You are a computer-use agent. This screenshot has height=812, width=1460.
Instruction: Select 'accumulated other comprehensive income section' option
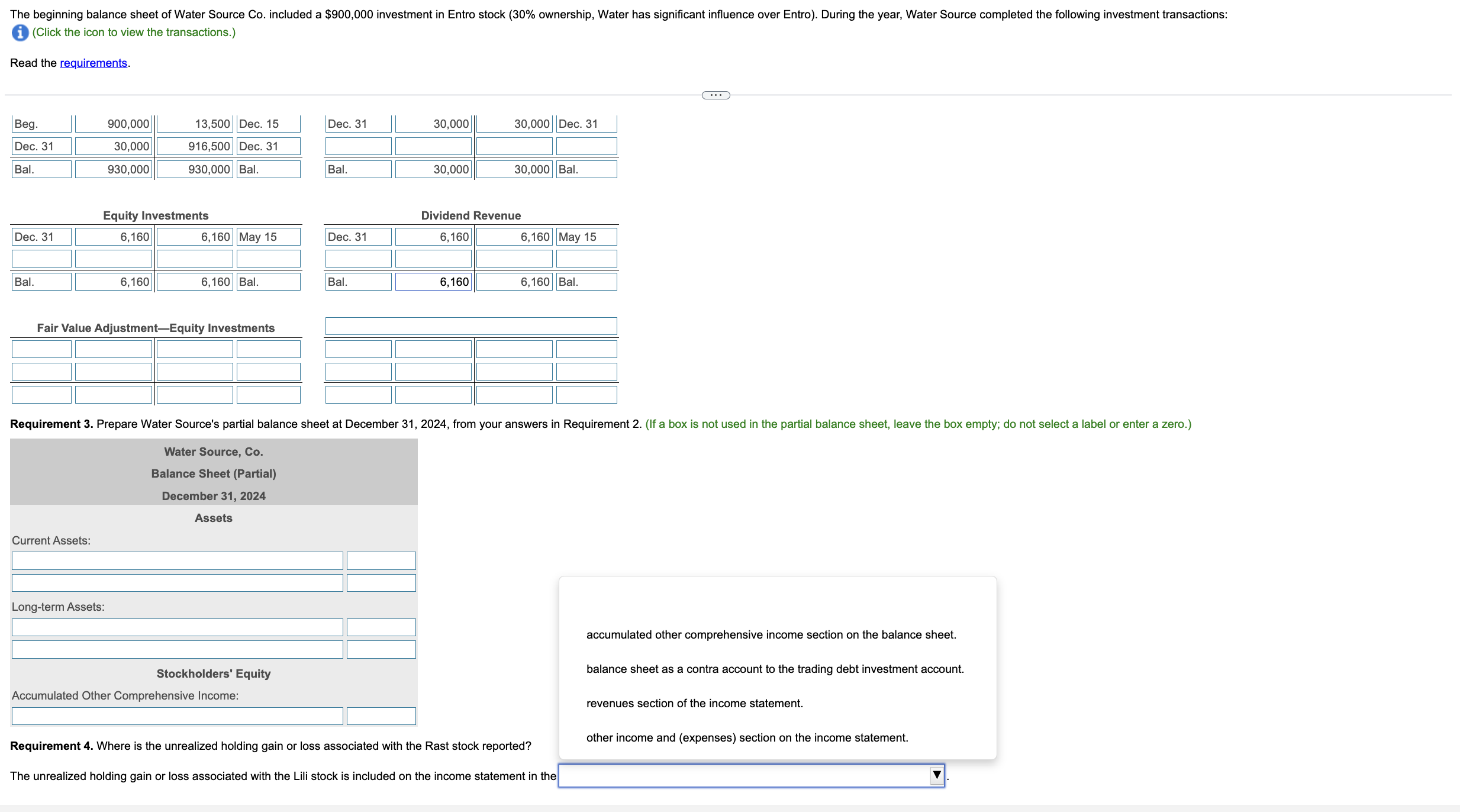[771, 635]
